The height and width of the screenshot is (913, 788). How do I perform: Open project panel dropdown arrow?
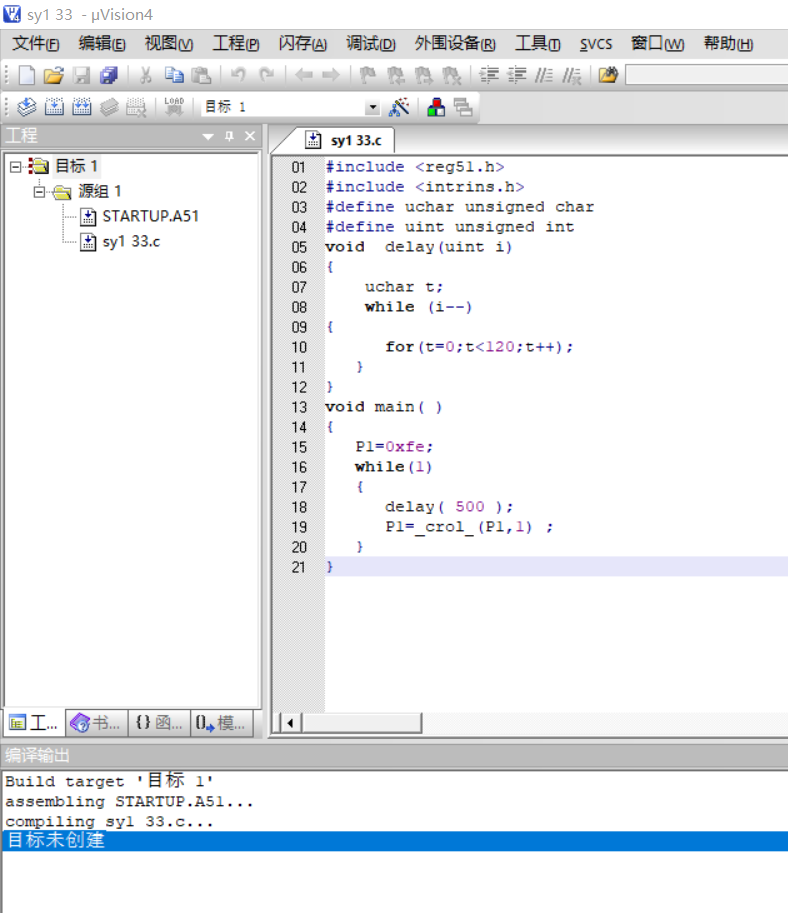click(x=207, y=136)
